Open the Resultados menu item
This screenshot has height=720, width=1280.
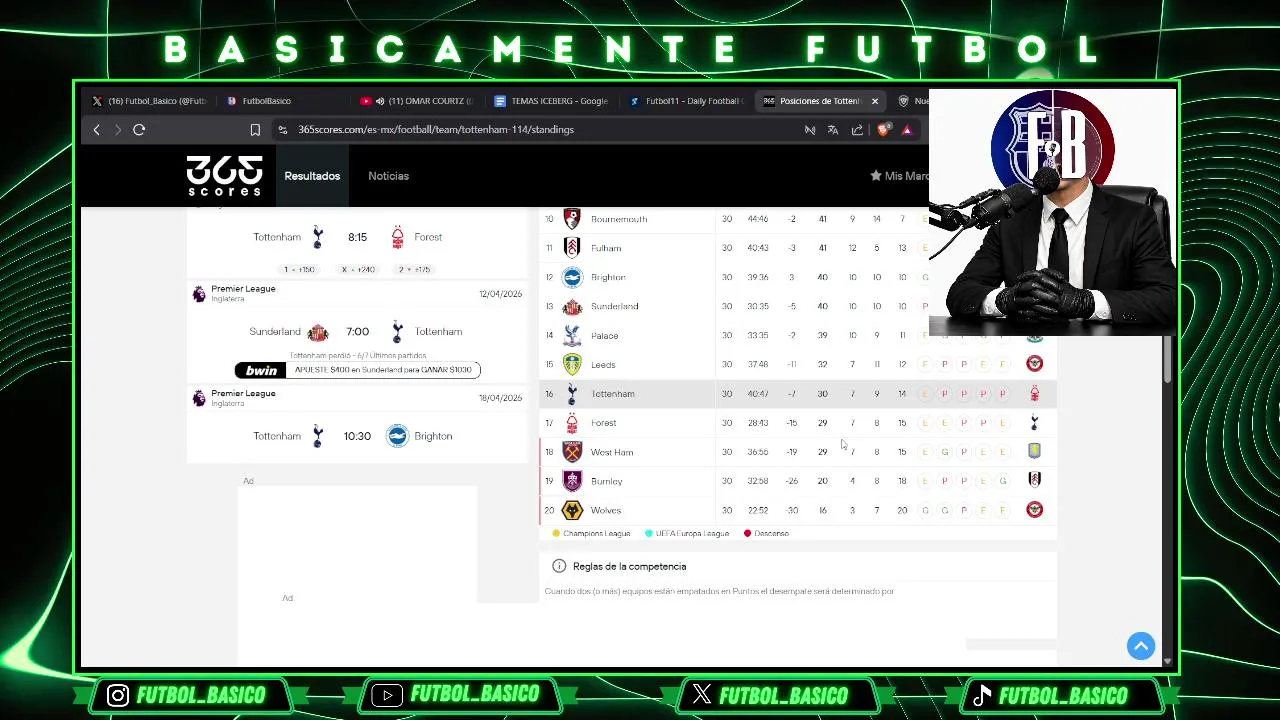point(312,176)
